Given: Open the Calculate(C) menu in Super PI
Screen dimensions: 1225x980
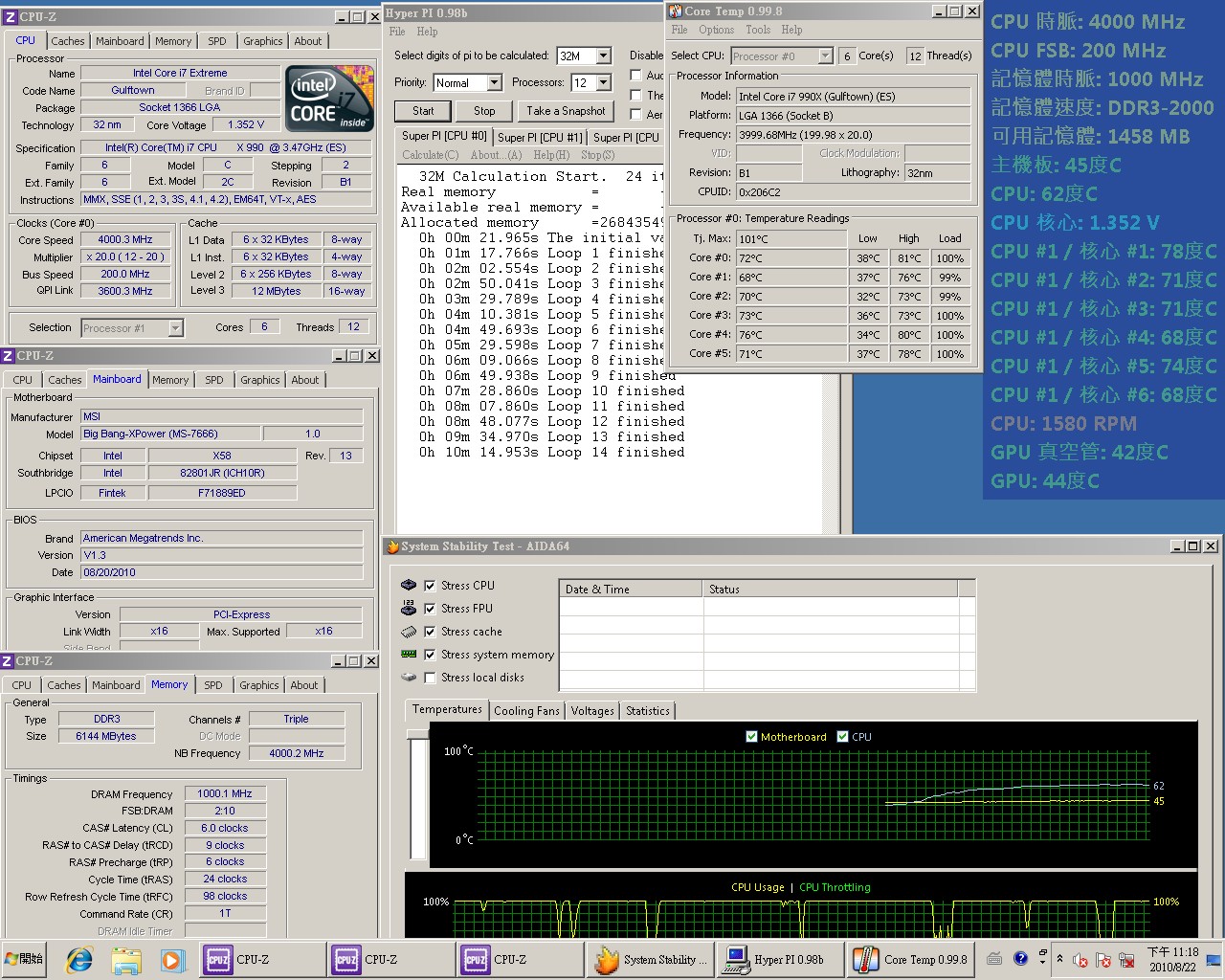Looking at the screenshot, I should 431,155.
